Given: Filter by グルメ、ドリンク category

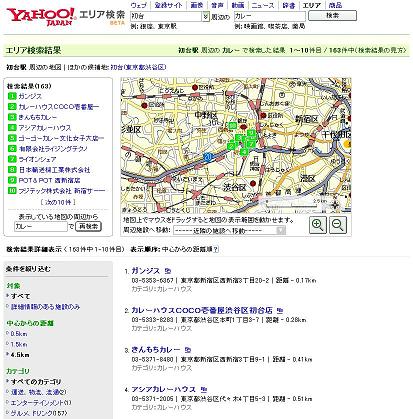Looking at the screenshot, I should click(x=39, y=413).
